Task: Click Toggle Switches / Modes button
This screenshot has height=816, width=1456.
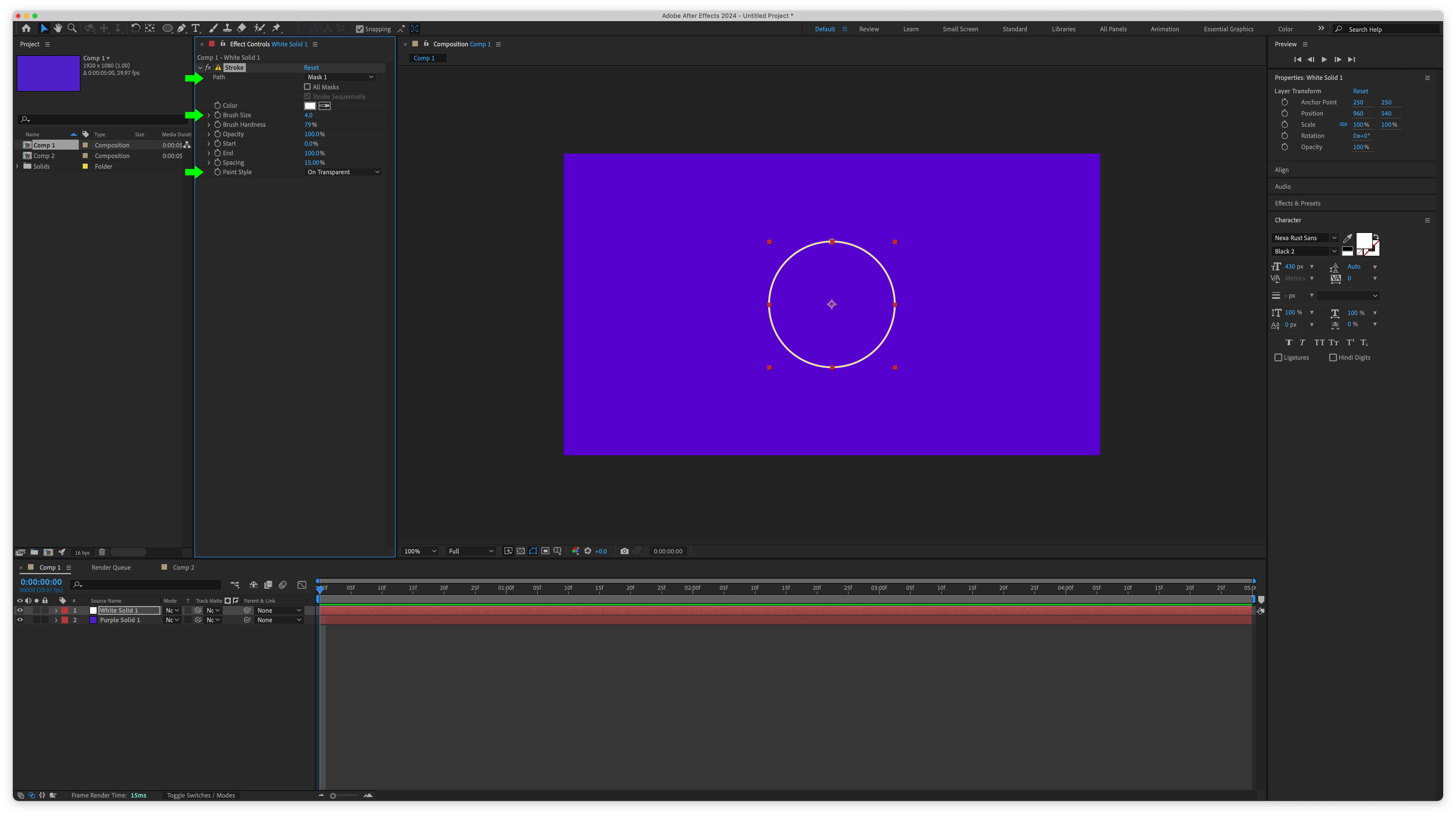Action: point(201,795)
